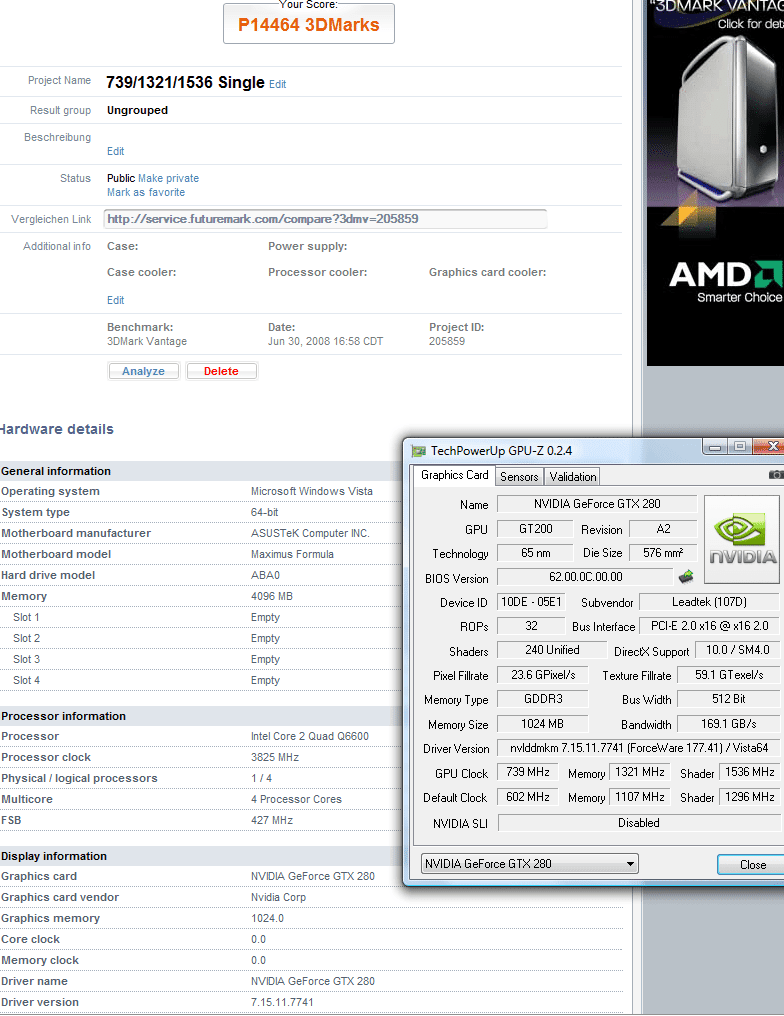The height and width of the screenshot is (1016, 784).
Task: Open the NVIDIA GeForce GTX 280 card dropdown
Action: [x=529, y=864]
